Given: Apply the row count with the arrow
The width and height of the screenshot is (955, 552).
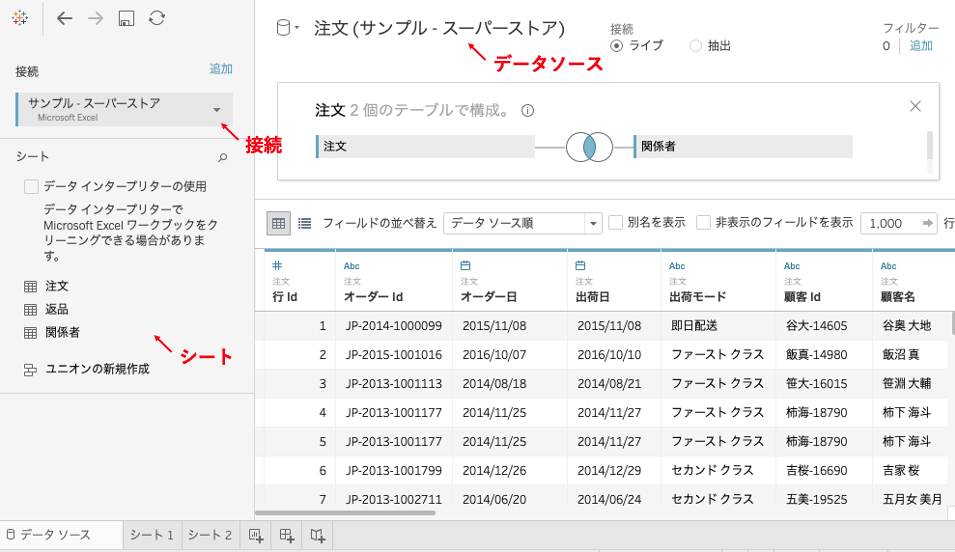Looking at the screenshot, I should pyautogui.click(x=928, y=223).
